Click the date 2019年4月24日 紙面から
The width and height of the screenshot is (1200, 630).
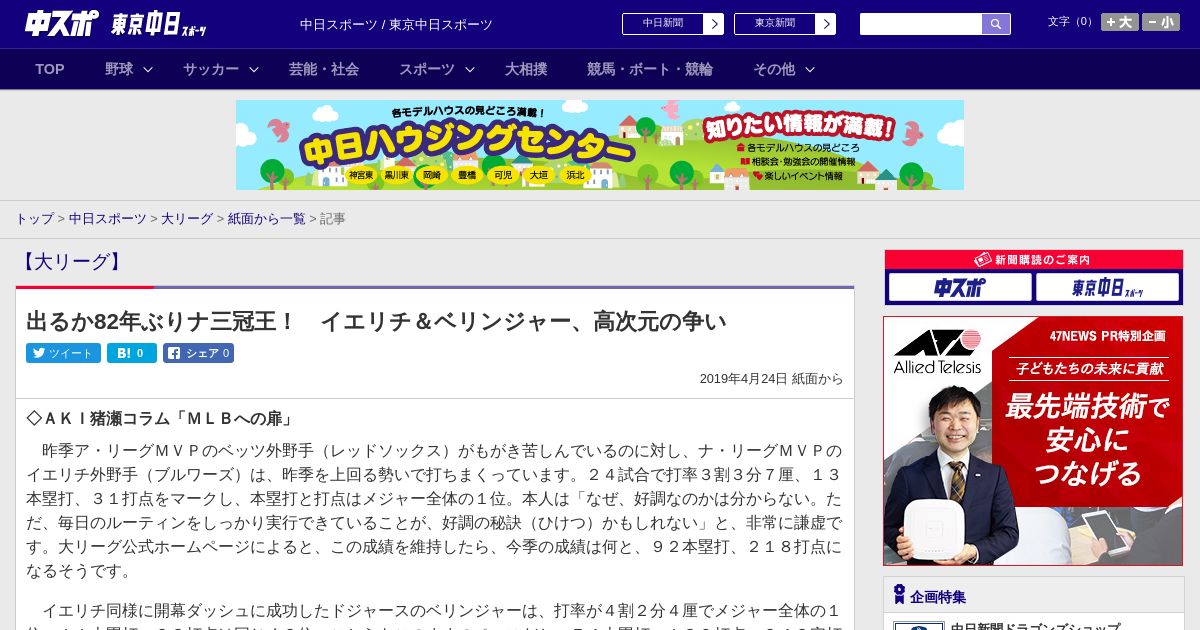(x=771, y=379)
